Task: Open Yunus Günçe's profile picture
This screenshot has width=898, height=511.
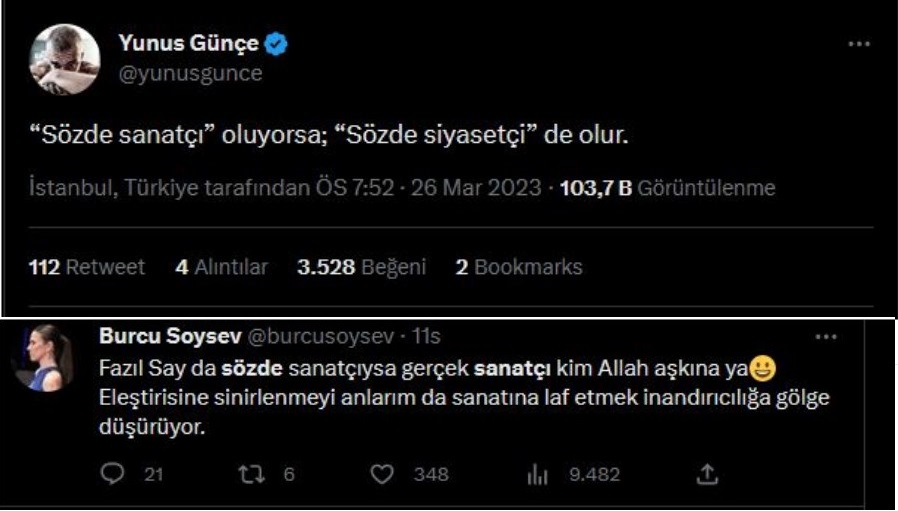Action: (65, 59)
